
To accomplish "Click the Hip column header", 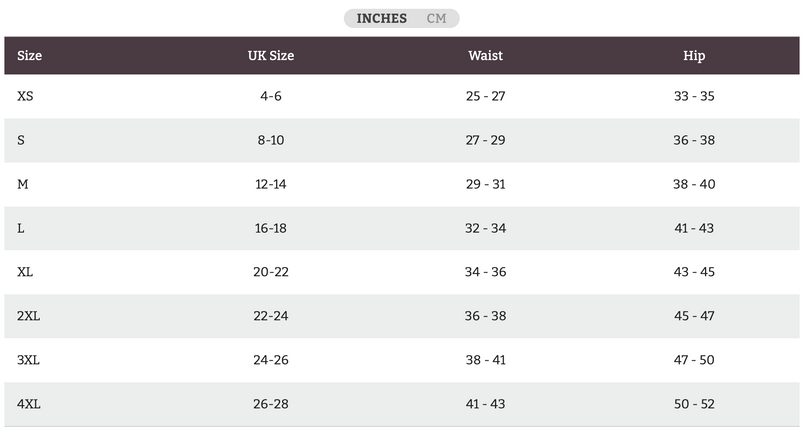I will pos(694,55).
